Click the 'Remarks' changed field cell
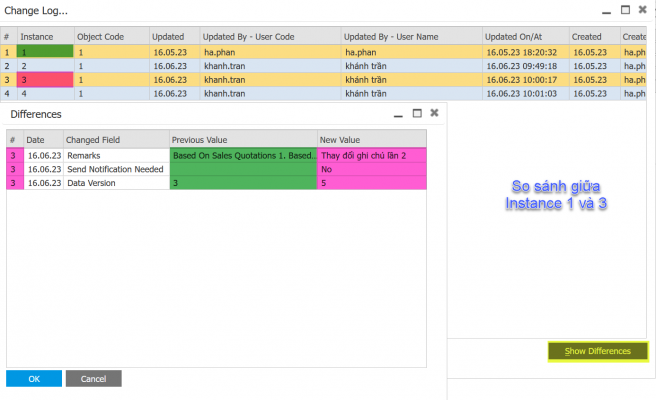Screen dimensions: 656x400 116,155
